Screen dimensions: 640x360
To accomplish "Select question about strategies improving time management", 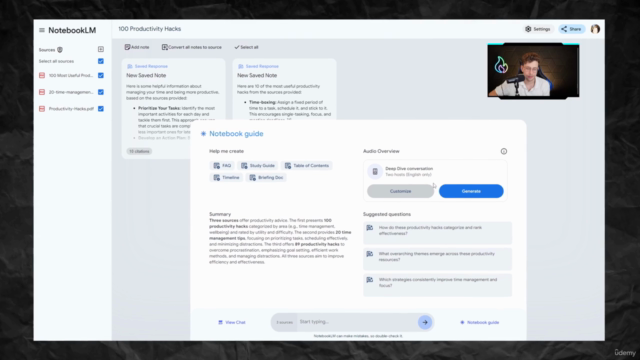I will pos(437,285).
